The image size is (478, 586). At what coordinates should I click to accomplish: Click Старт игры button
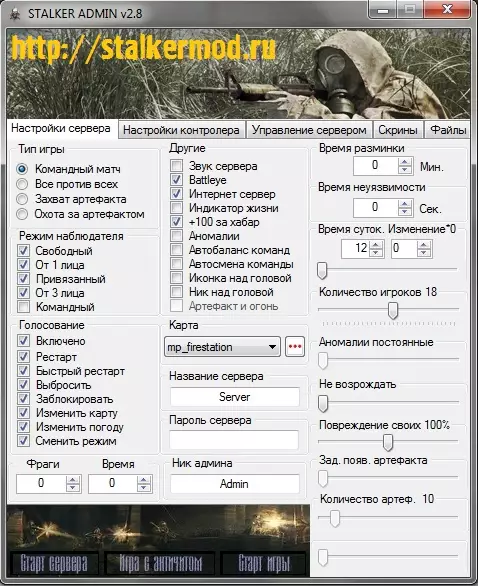(264, 564)
